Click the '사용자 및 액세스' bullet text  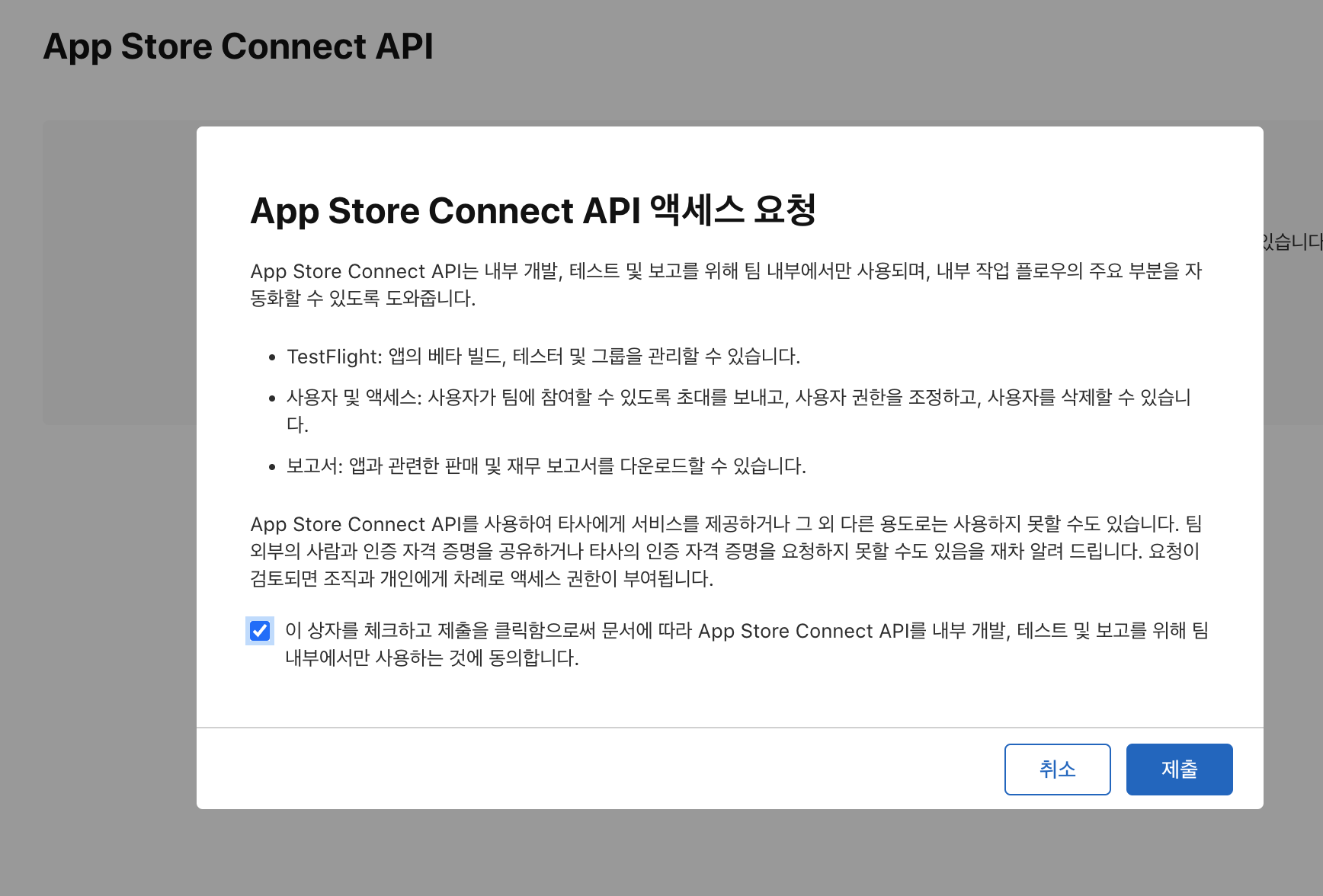[738, 411]
